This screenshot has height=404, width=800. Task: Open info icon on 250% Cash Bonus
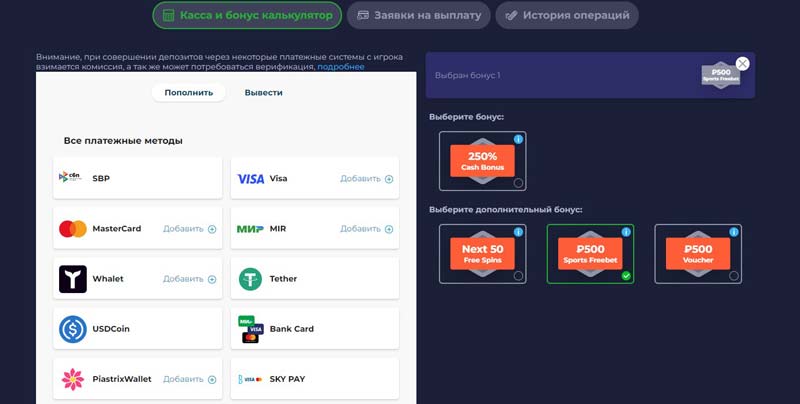[x=518, y=140]
